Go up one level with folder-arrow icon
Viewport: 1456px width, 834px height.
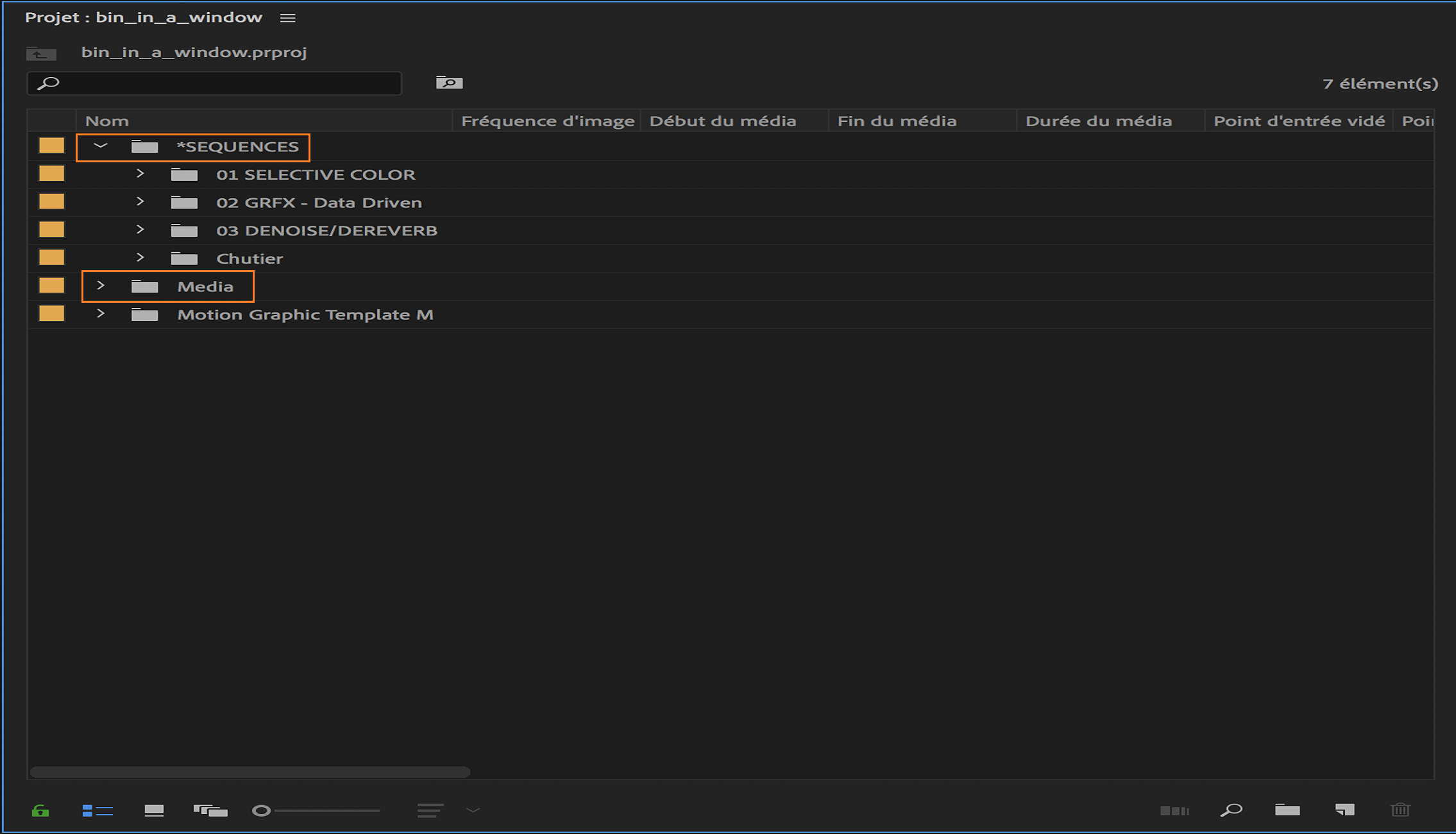click(x=41, y=53)
